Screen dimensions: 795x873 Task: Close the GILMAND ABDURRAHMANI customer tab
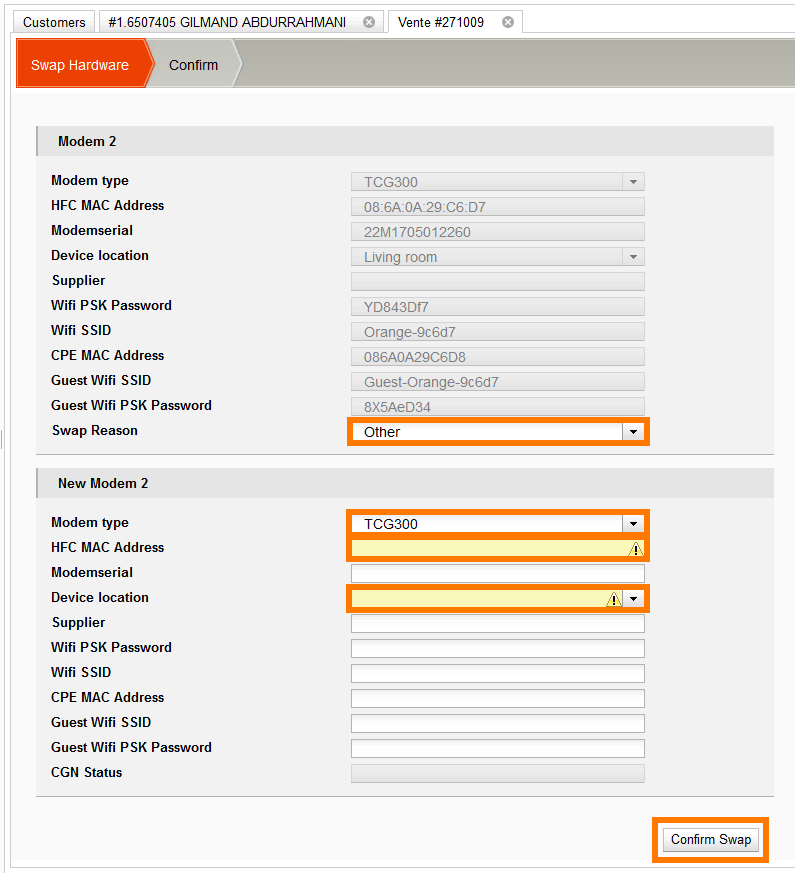[369, 22]
